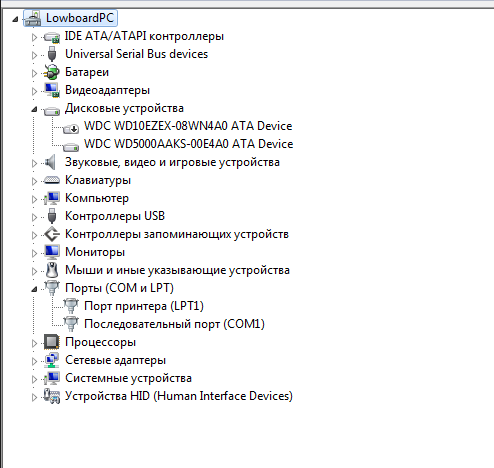Select the Системные устройства category label
Viewport: 494px width, 468px height.
coord(128,378)
